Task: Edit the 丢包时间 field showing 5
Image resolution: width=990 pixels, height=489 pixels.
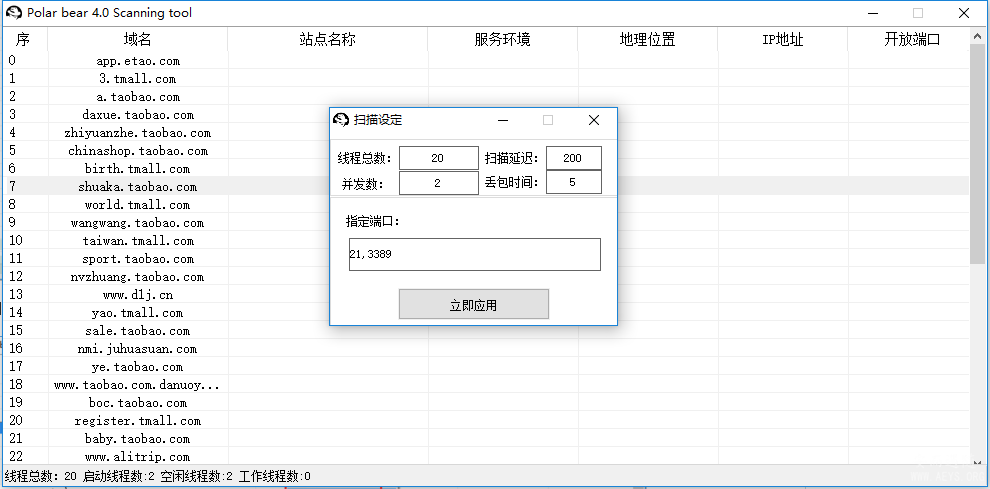Action: pos(573,183)
